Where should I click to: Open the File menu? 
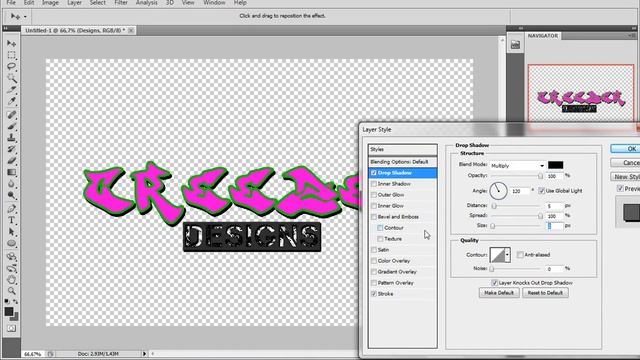[11, 2]
